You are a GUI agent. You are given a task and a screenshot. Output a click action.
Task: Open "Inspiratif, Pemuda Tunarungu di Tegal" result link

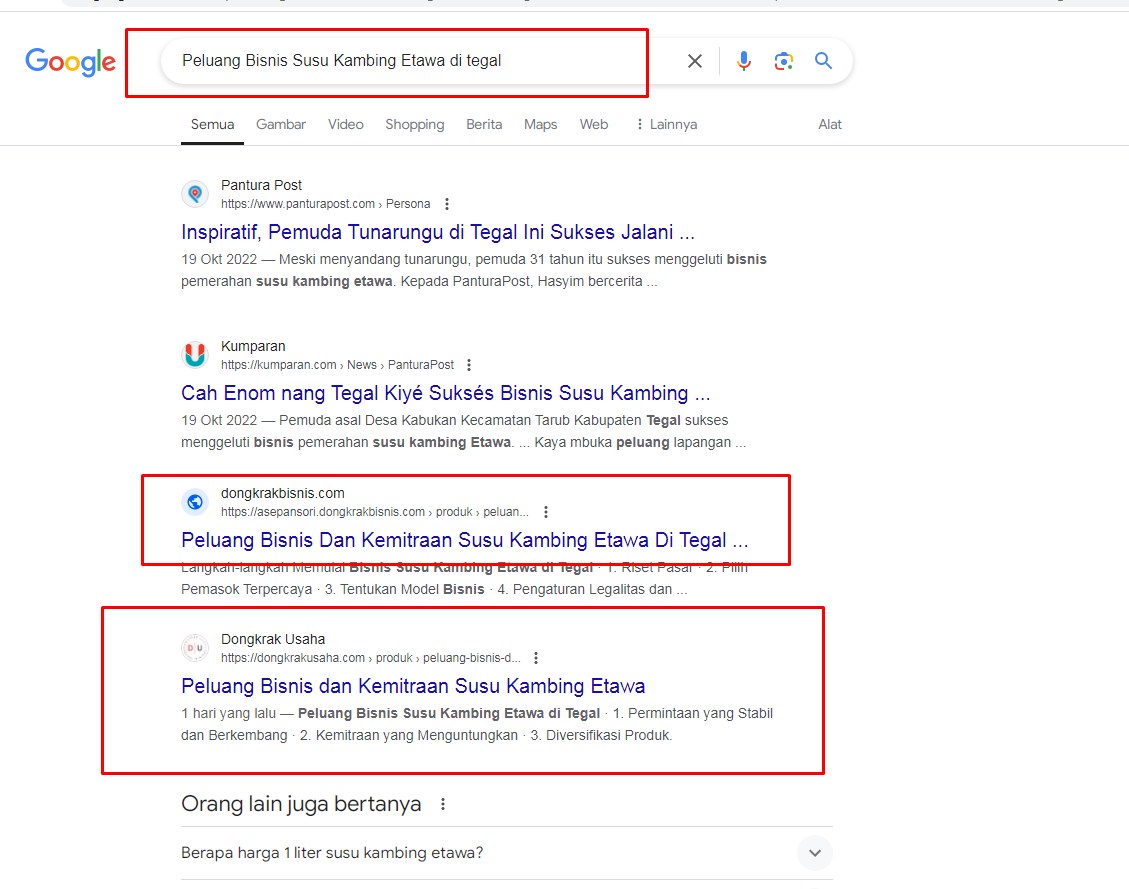(438, 232)
